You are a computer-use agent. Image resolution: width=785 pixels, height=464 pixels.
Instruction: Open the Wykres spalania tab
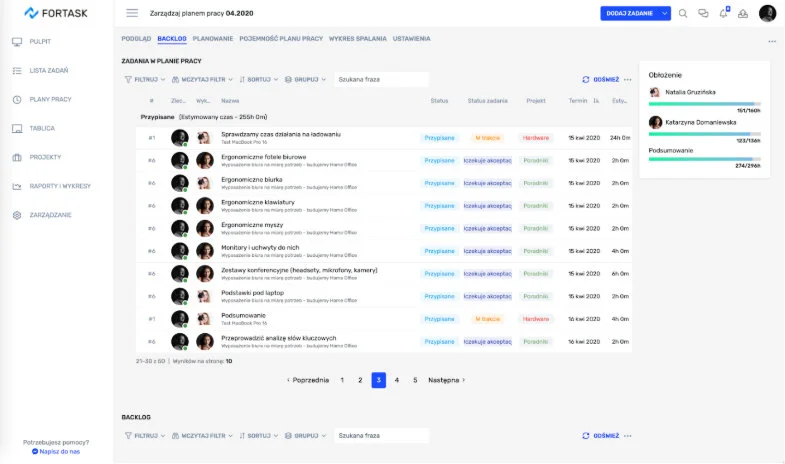(x=358, y=39)
